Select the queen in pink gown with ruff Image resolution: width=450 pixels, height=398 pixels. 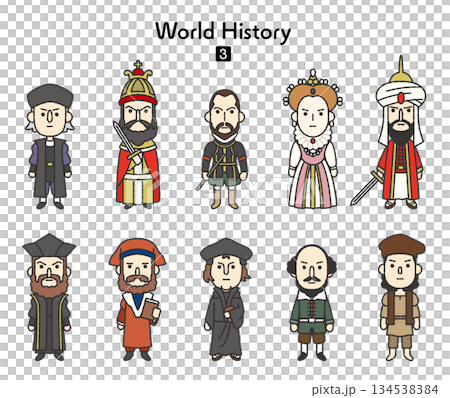click(313, 139)
